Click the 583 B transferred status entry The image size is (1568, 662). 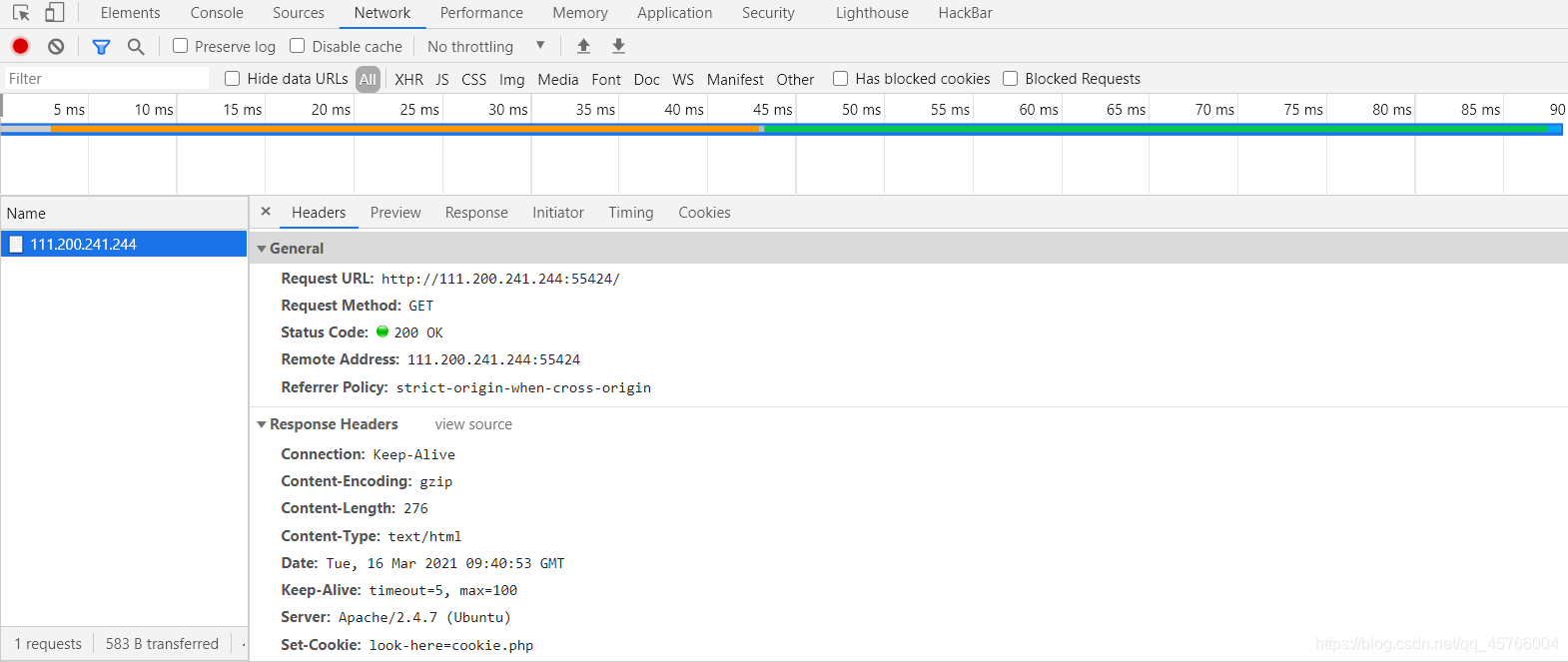click(162, 644)
